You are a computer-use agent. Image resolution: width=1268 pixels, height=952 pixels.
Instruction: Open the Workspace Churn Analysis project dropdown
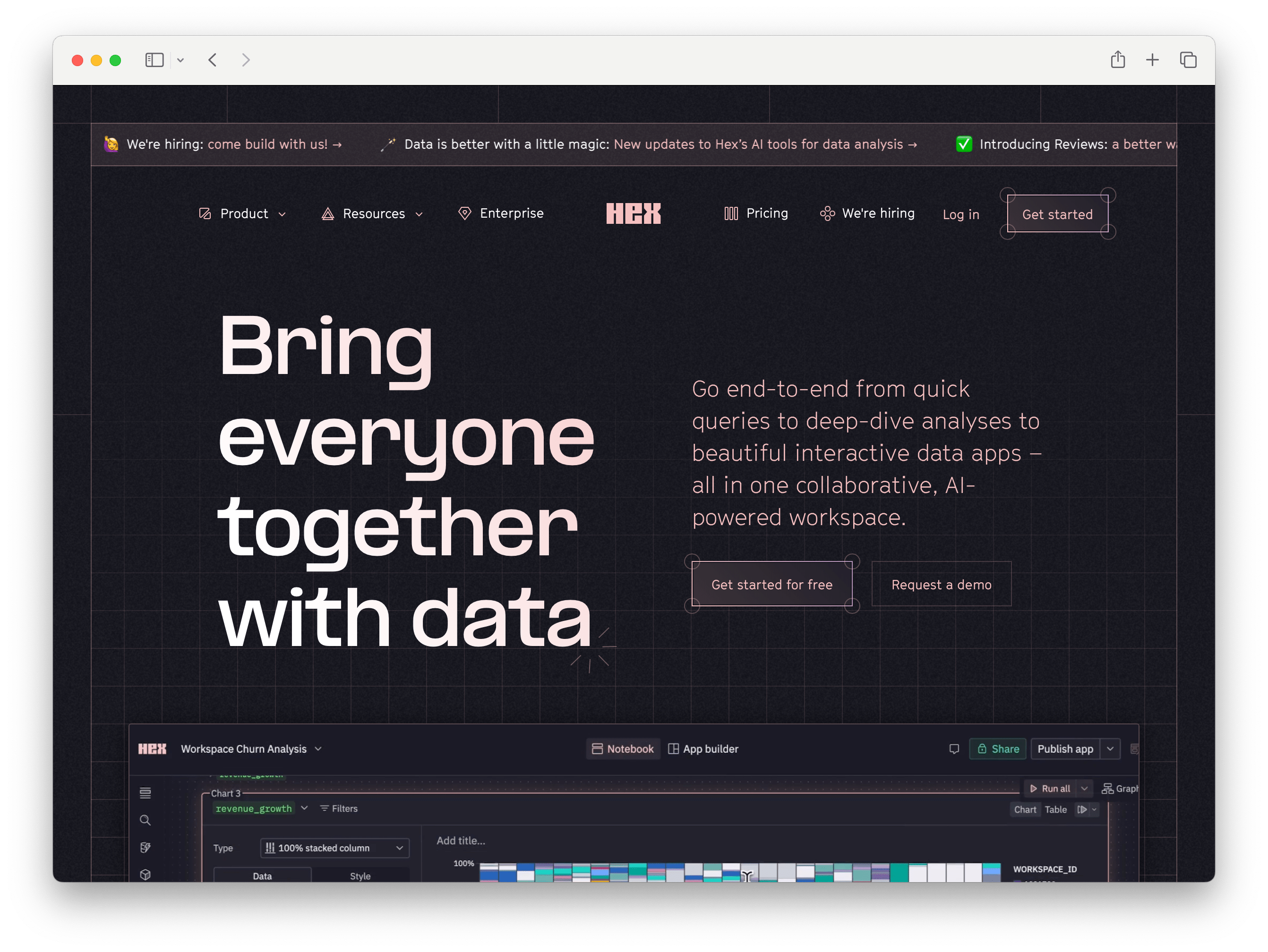[x=252, y=749]
